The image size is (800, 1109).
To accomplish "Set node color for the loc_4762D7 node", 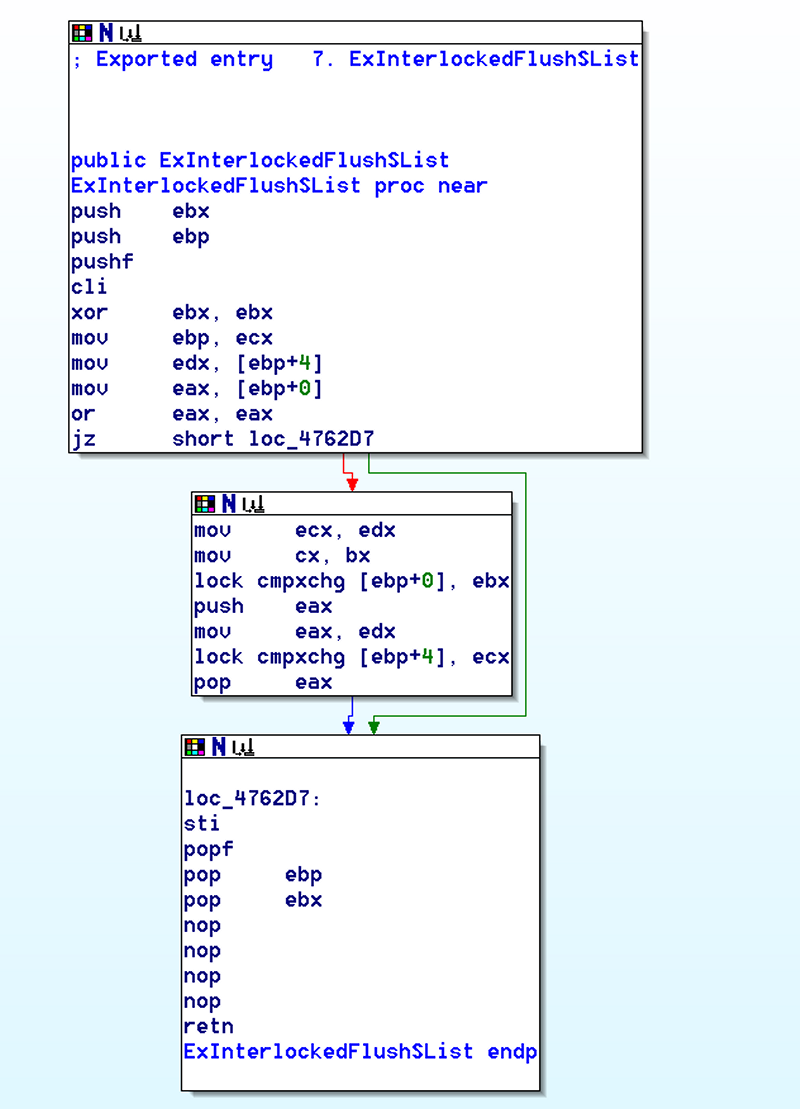I will (194, 746).
